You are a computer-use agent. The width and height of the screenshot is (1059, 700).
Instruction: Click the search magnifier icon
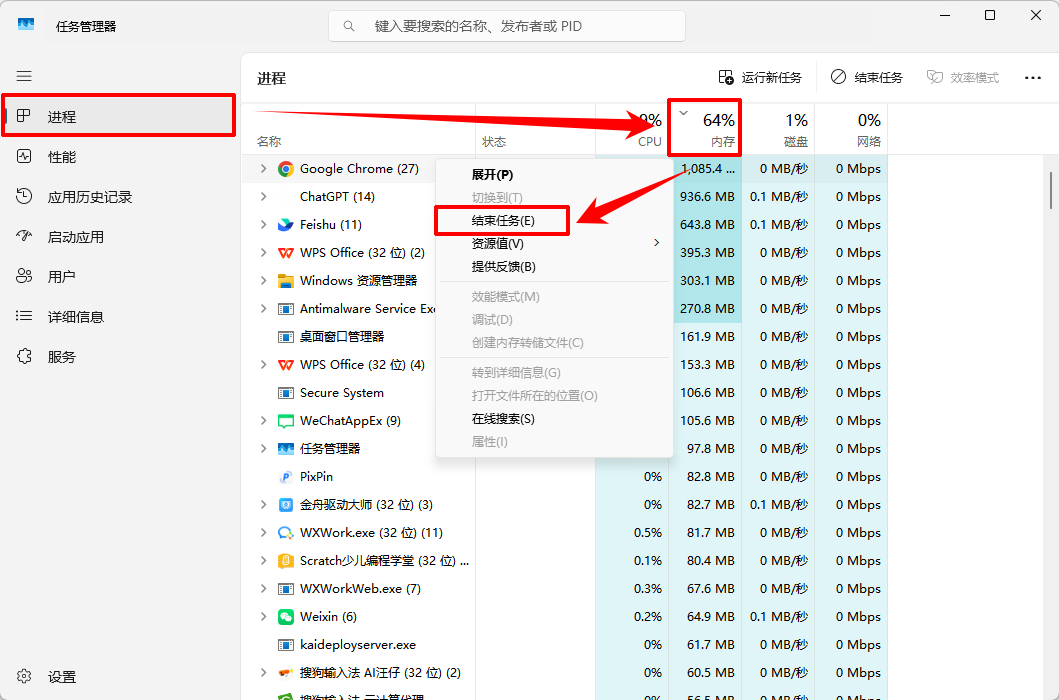point(348,26)
